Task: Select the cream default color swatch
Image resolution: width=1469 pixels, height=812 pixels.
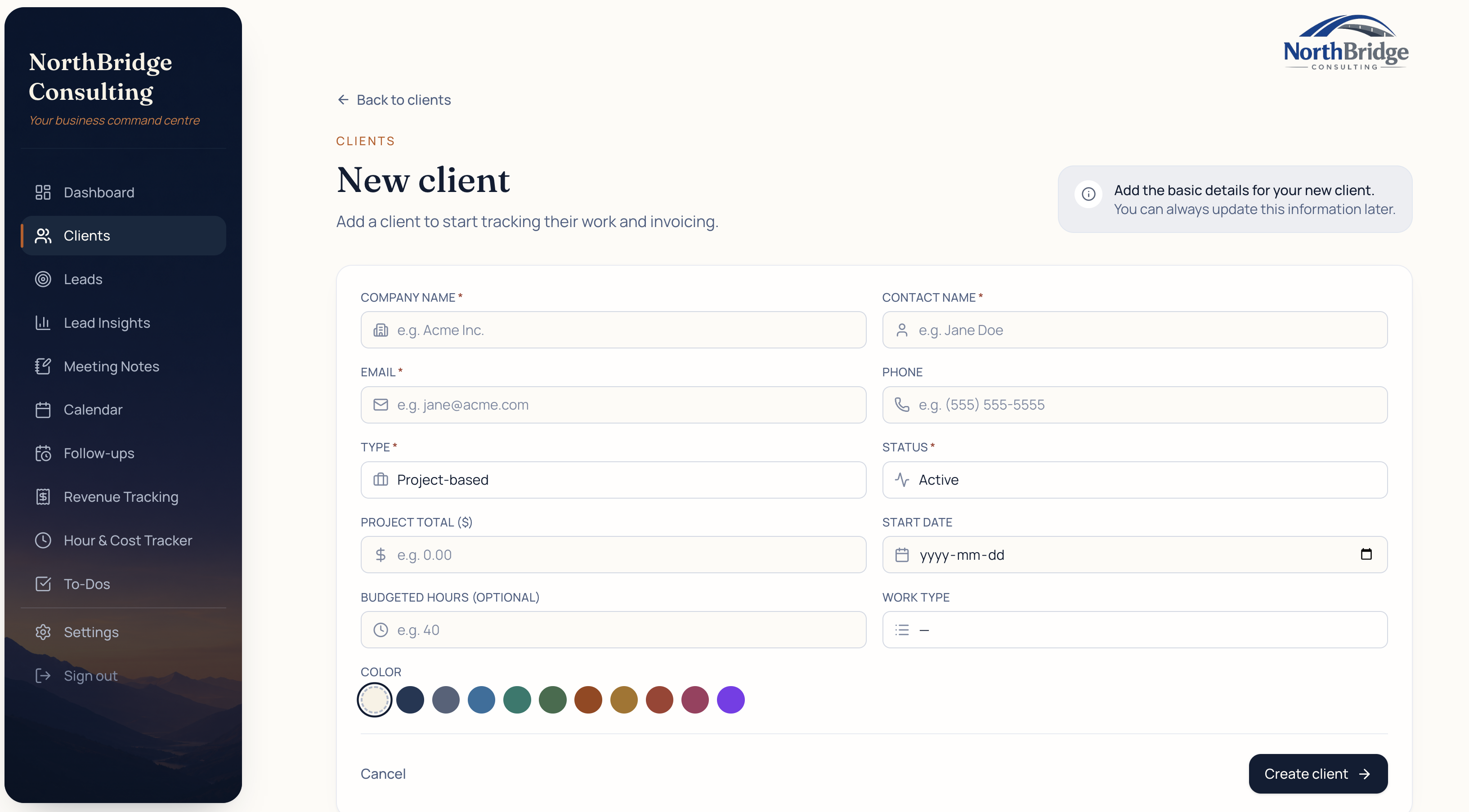Action: [375, 700]
